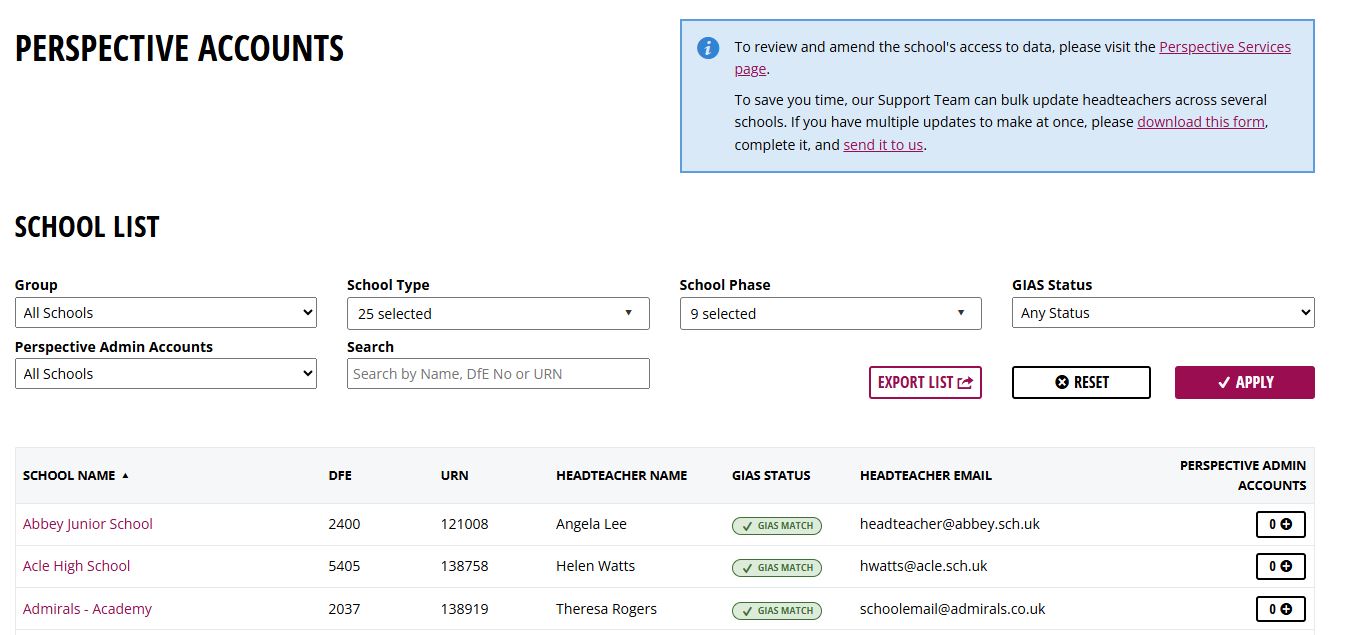The image size is (1345, 635).
Task: Click the DFE column header
Action: pyautogui.click(x=340, y=476)
